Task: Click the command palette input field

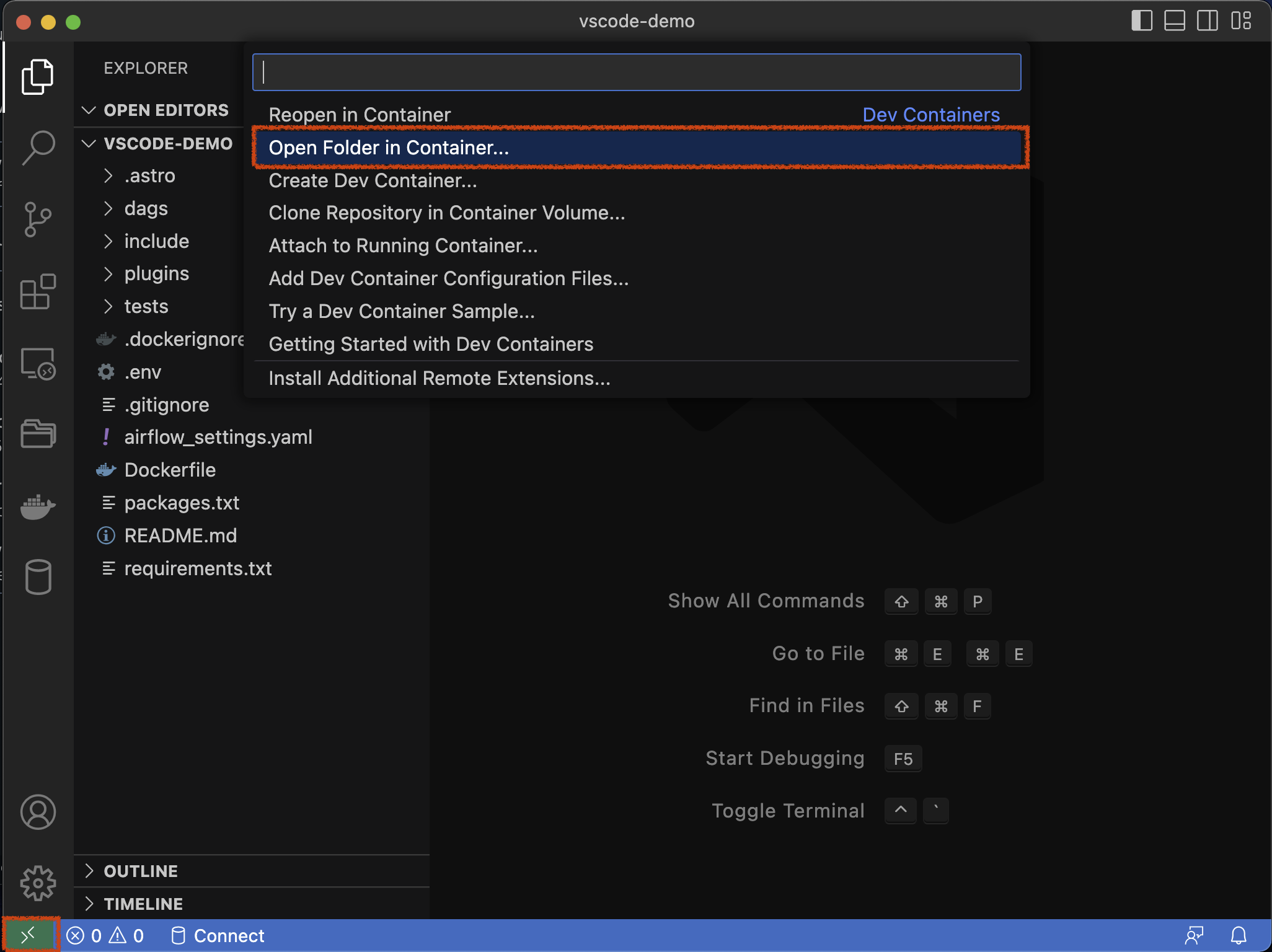Action: 636,73
